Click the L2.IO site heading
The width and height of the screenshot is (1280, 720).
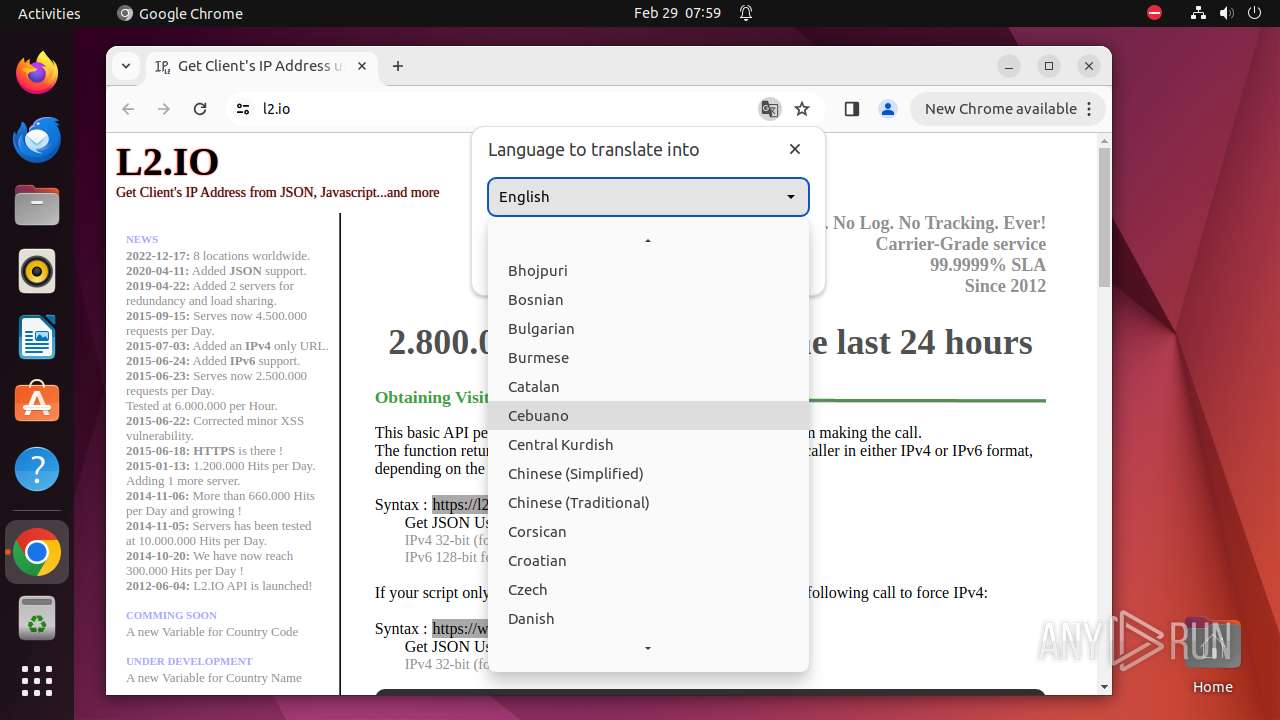click(x=167, y=162)
